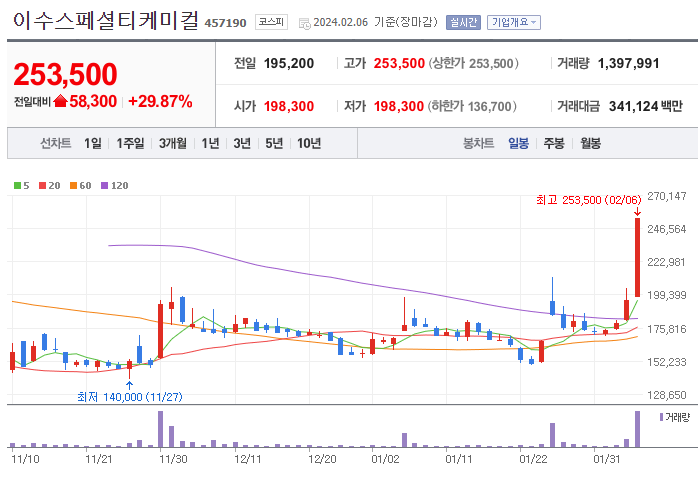Click the 최고 253,500 (02/06) marker
The height and width of the screenshot is (484, 698).
(x=588, y=200)
